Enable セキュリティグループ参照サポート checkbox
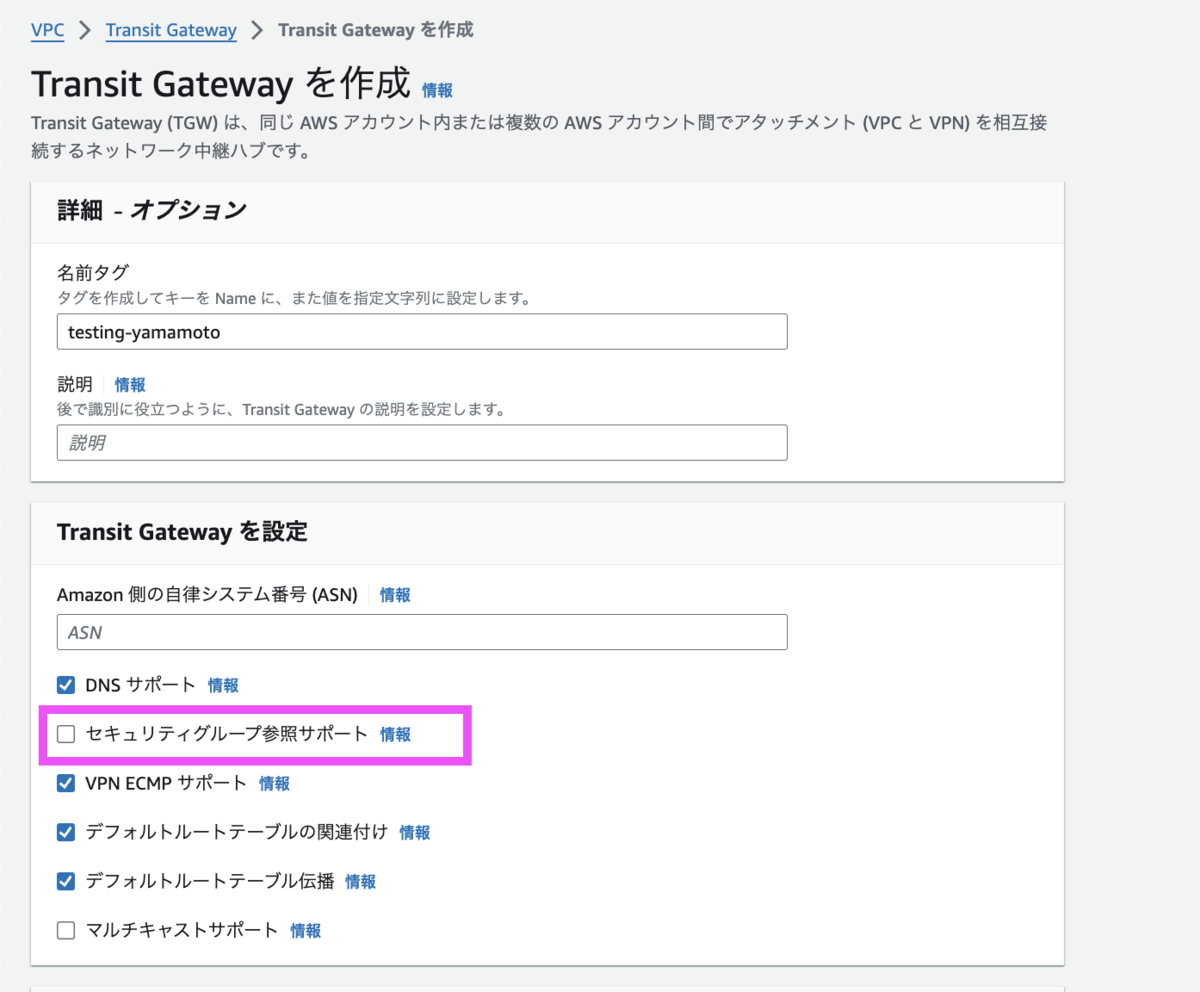This screenshot has width=1200, height=992. tap(66, 734)
